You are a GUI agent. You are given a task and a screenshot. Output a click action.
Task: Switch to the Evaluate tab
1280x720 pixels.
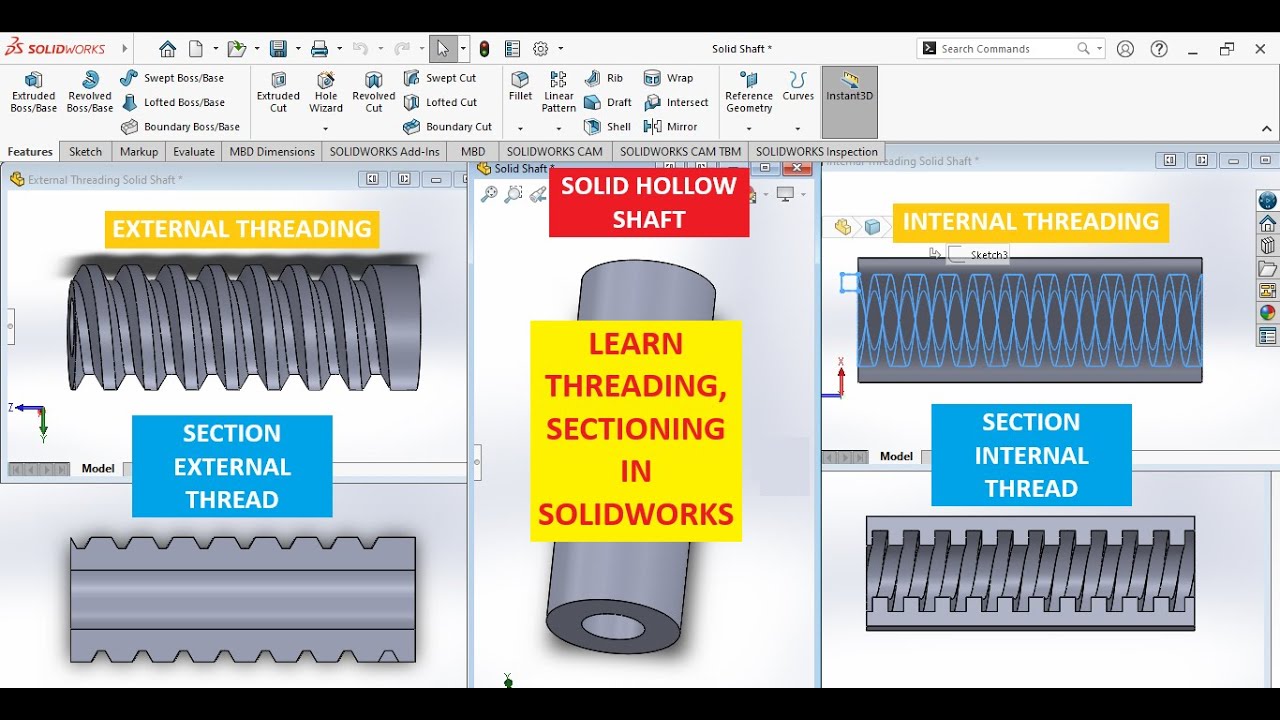click(194, 152)
